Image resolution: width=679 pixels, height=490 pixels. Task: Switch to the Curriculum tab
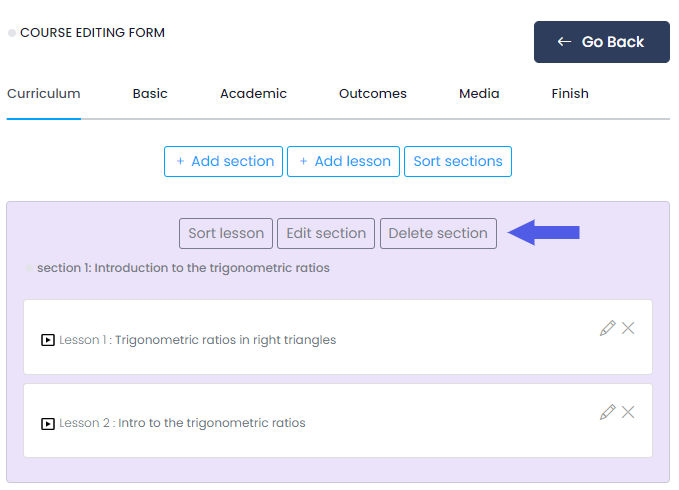pyautogui.click(x=44, y=94)
